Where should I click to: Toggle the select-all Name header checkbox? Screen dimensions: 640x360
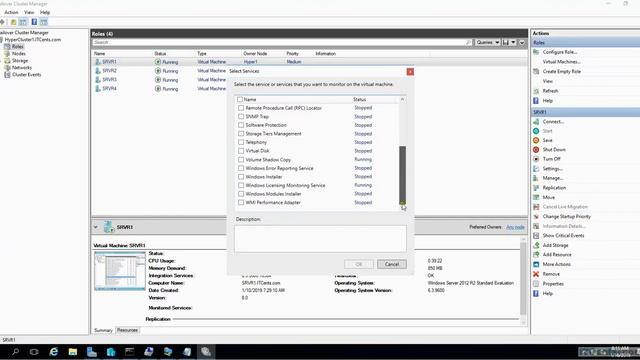click(240, 100)
